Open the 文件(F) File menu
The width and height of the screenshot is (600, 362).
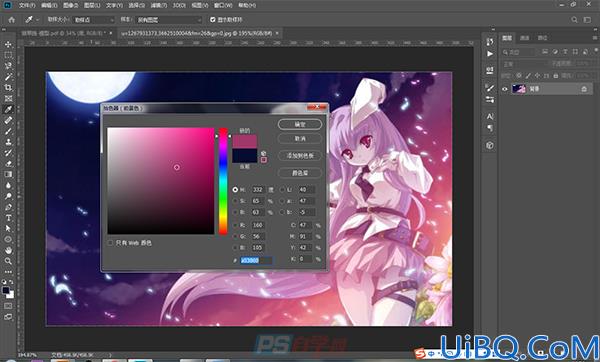[x=27, y=5]
